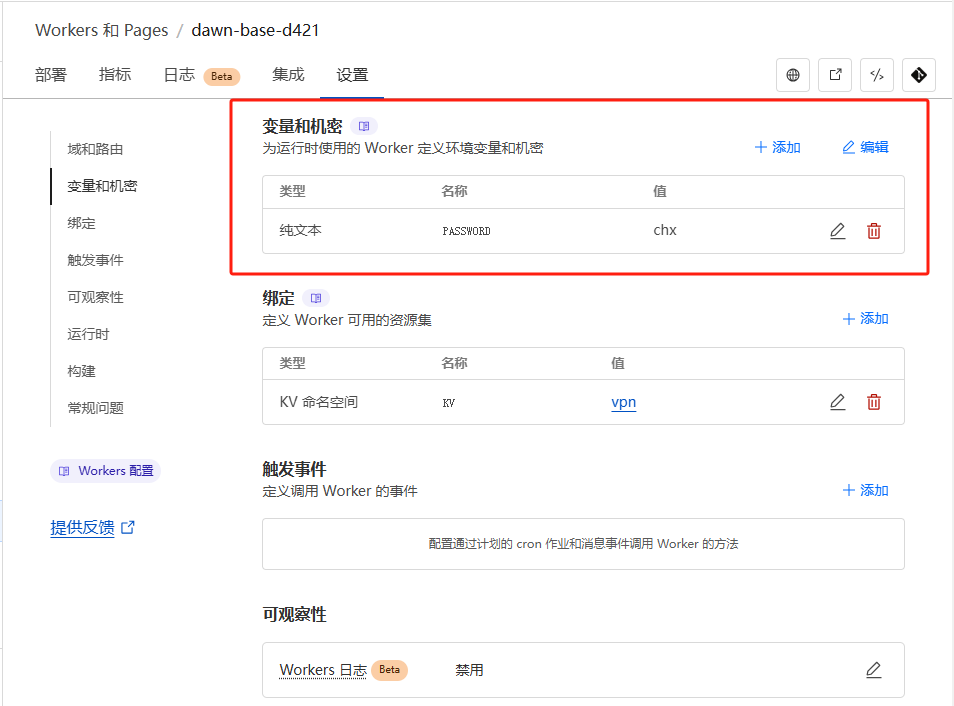
Task: Click the cron trigger description box
Action: 583,544
